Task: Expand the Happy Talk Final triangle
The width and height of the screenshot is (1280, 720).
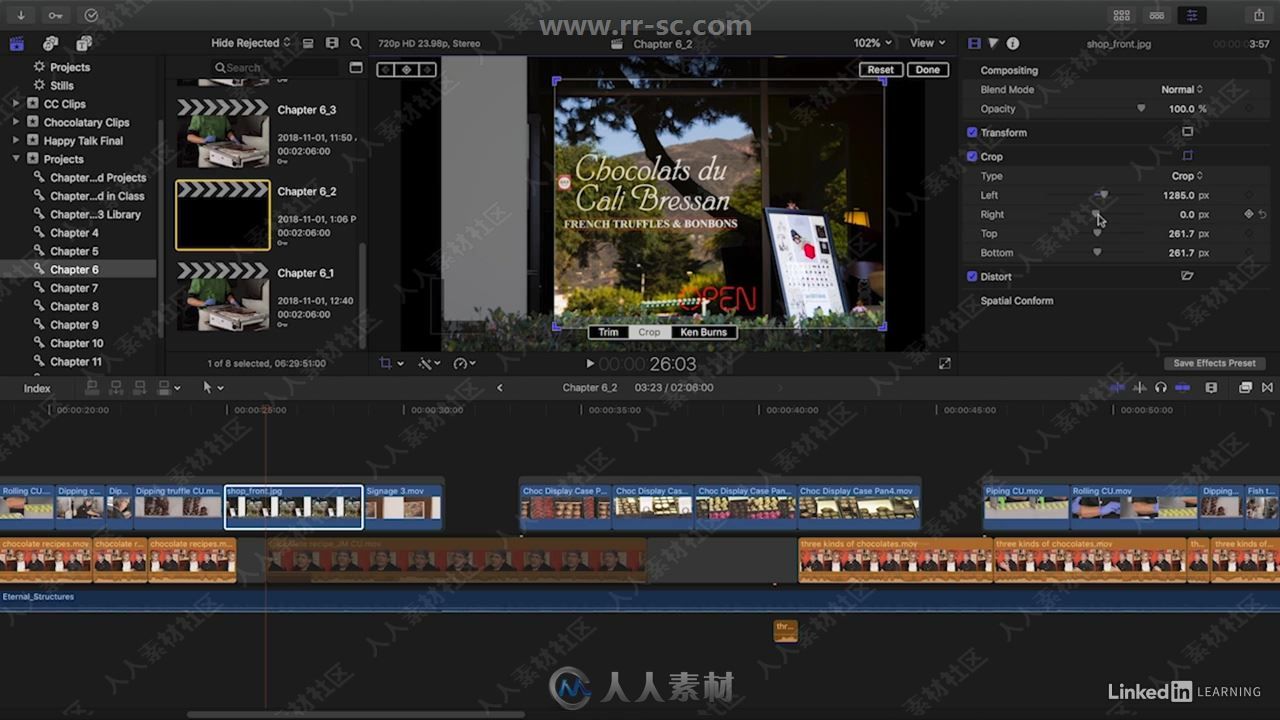Action: coord(16,141)
